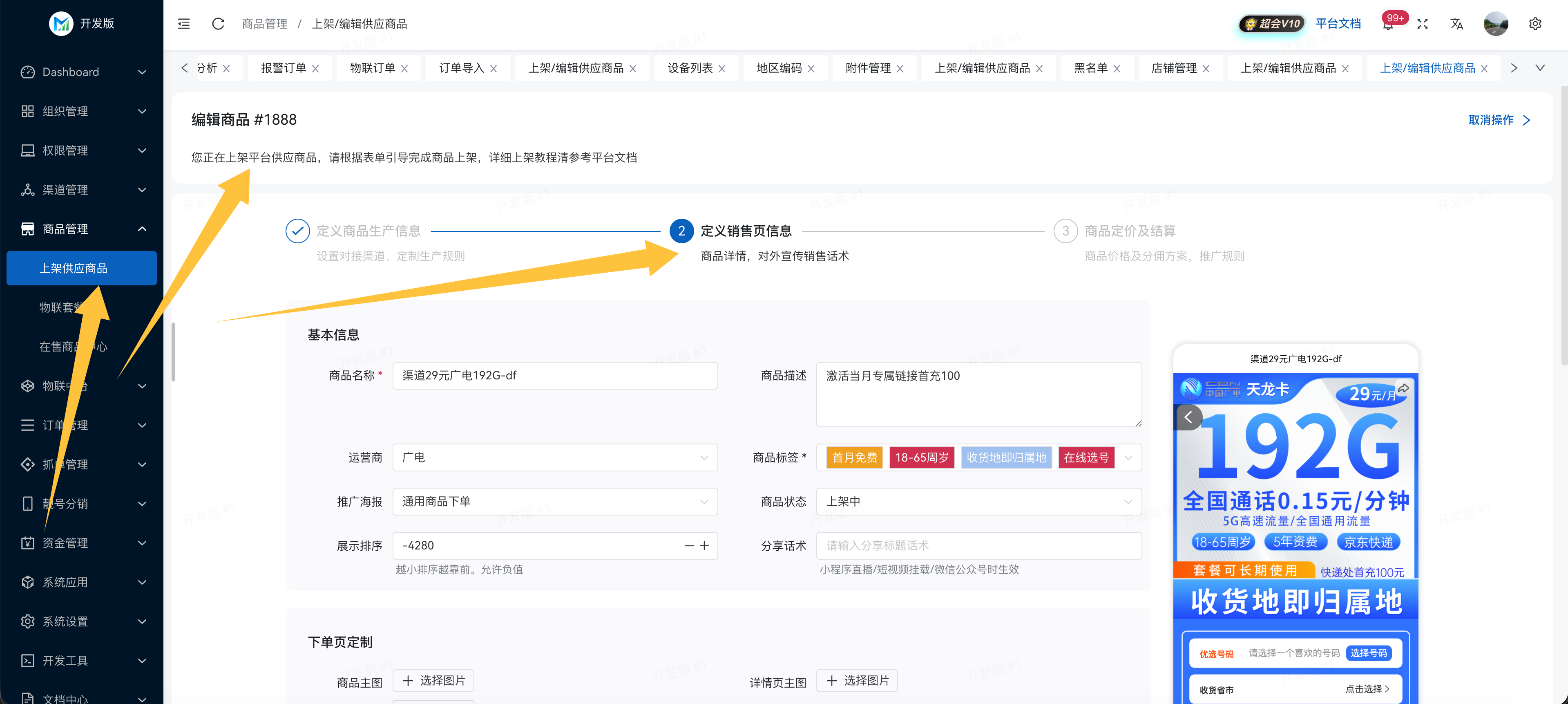Open the notification bell with 99+ badge
Screen dimensions: 1568x704
pos(1388,25)
